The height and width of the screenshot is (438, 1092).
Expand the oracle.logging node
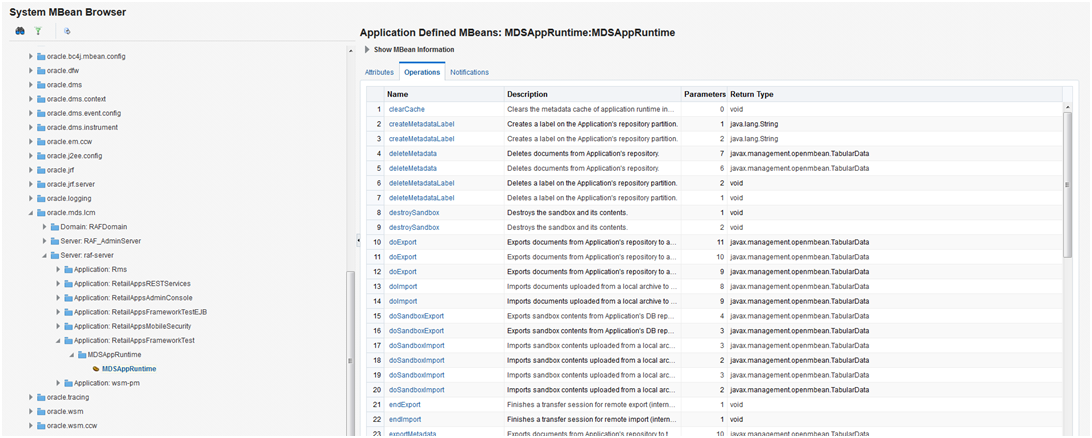31,198
